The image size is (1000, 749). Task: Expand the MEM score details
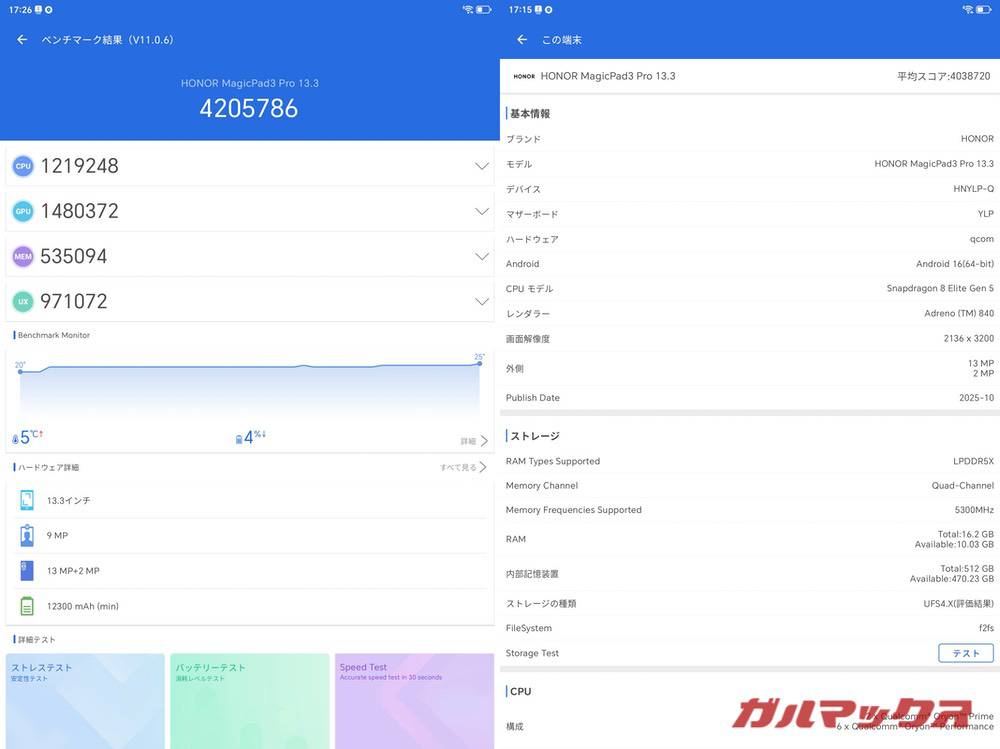481,255
